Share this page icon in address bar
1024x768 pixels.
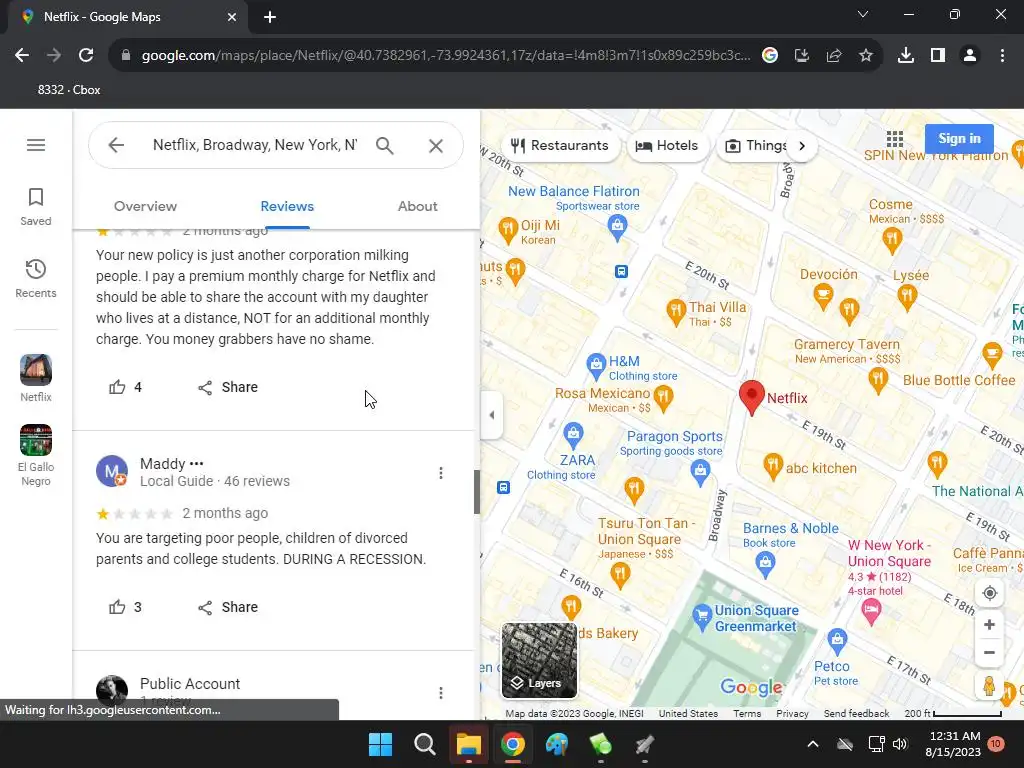(x=833, y=56)
